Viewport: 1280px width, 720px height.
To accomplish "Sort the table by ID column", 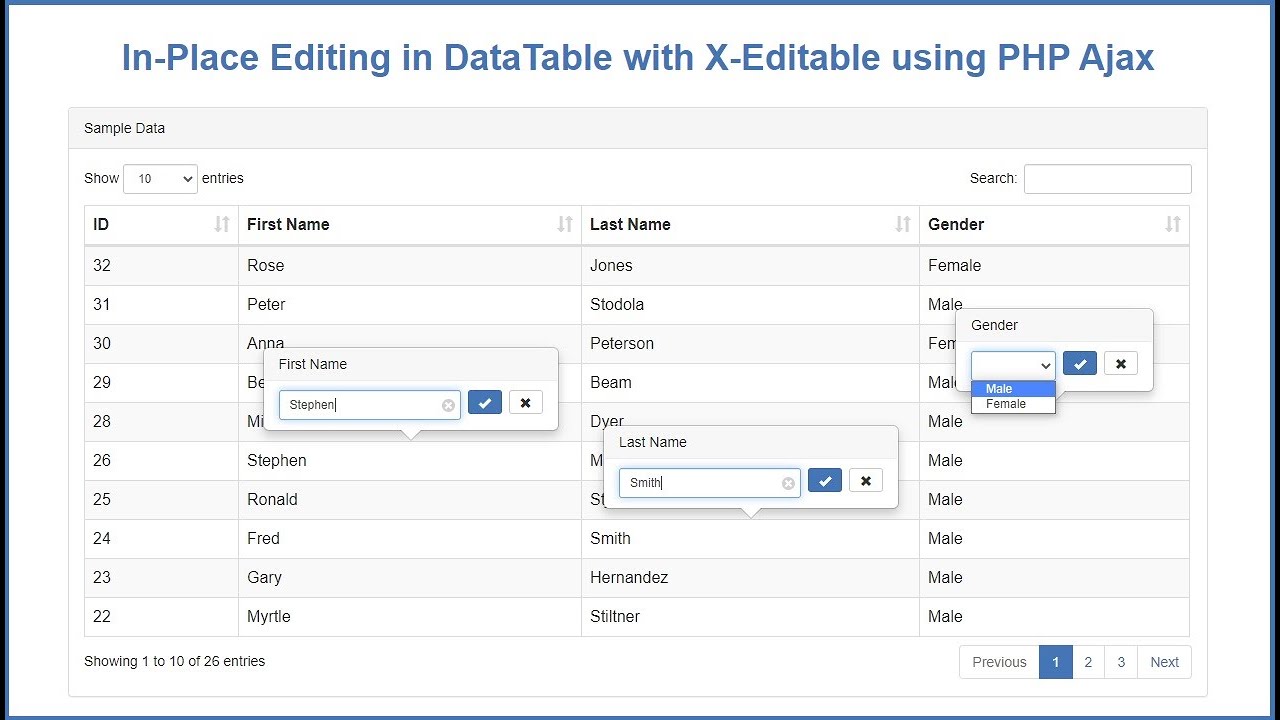I will tap(161, 225).
